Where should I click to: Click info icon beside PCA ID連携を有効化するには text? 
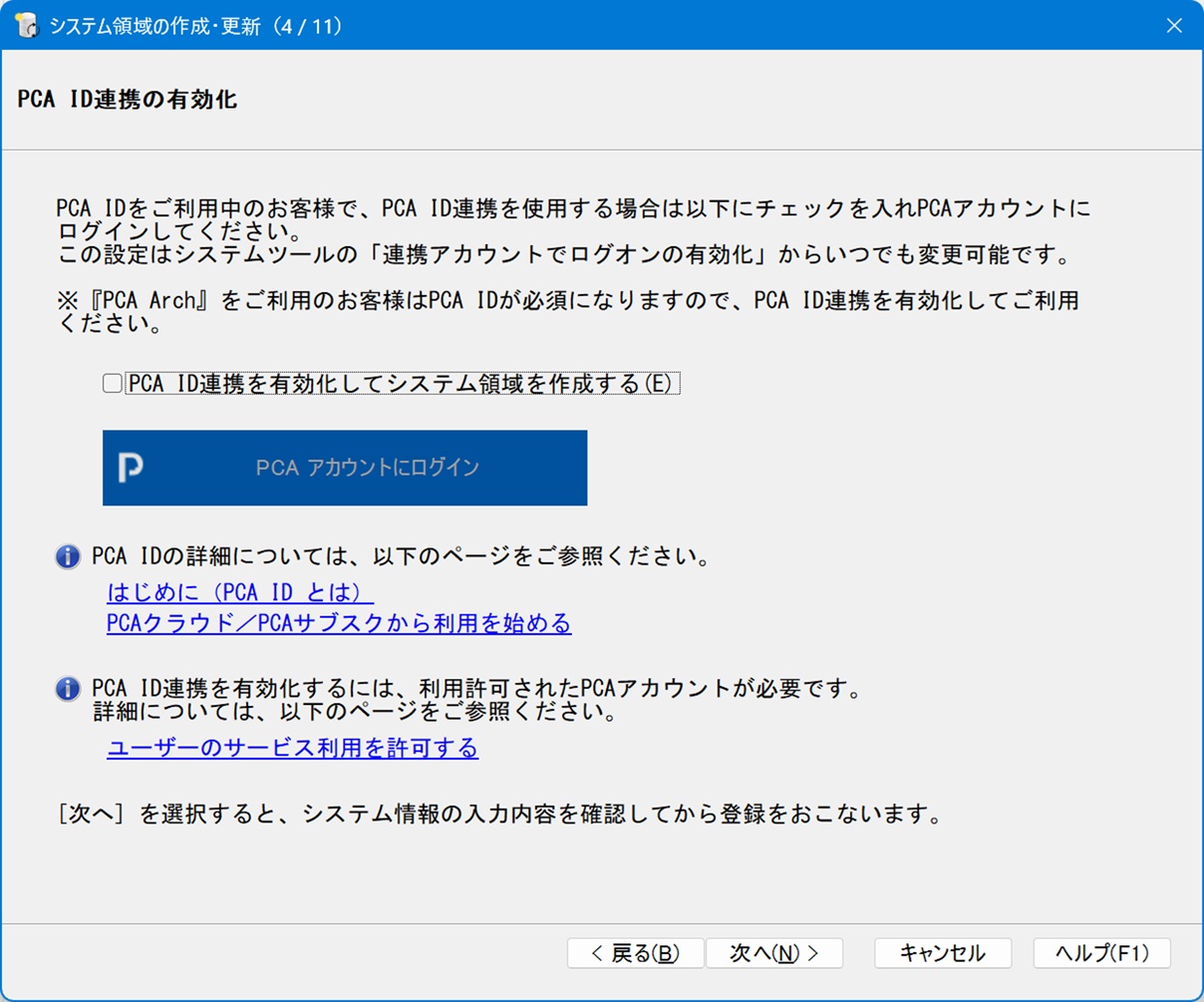[68, 689]
